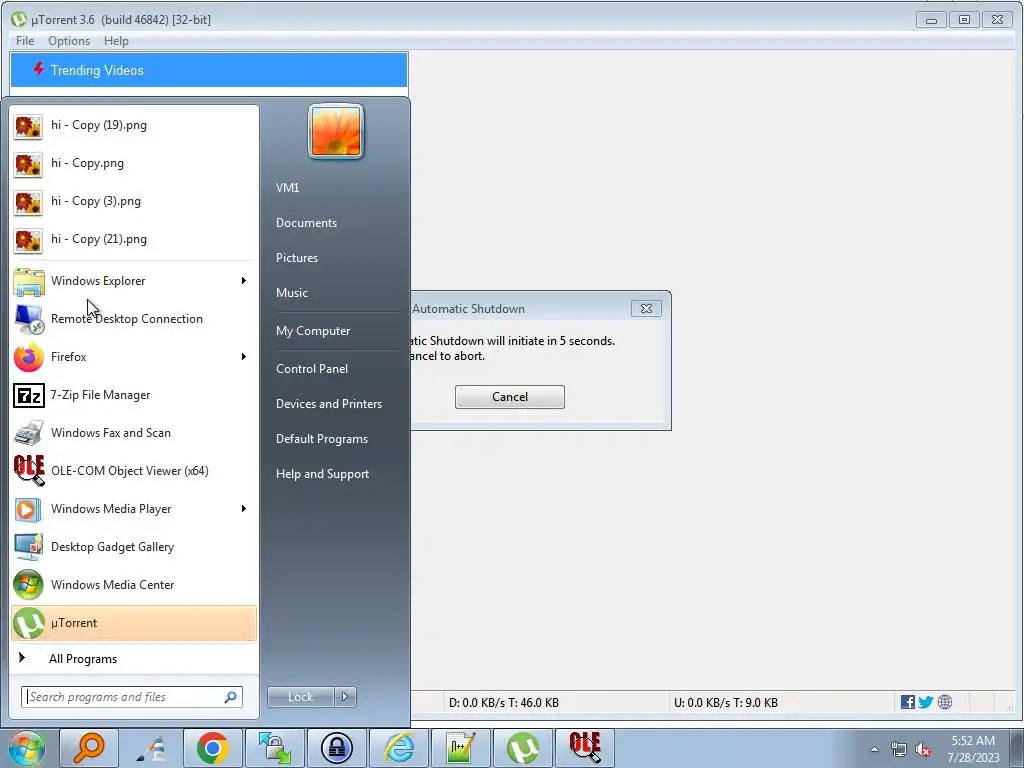
Task: Open Default Programs
Action: coord(322,439)
